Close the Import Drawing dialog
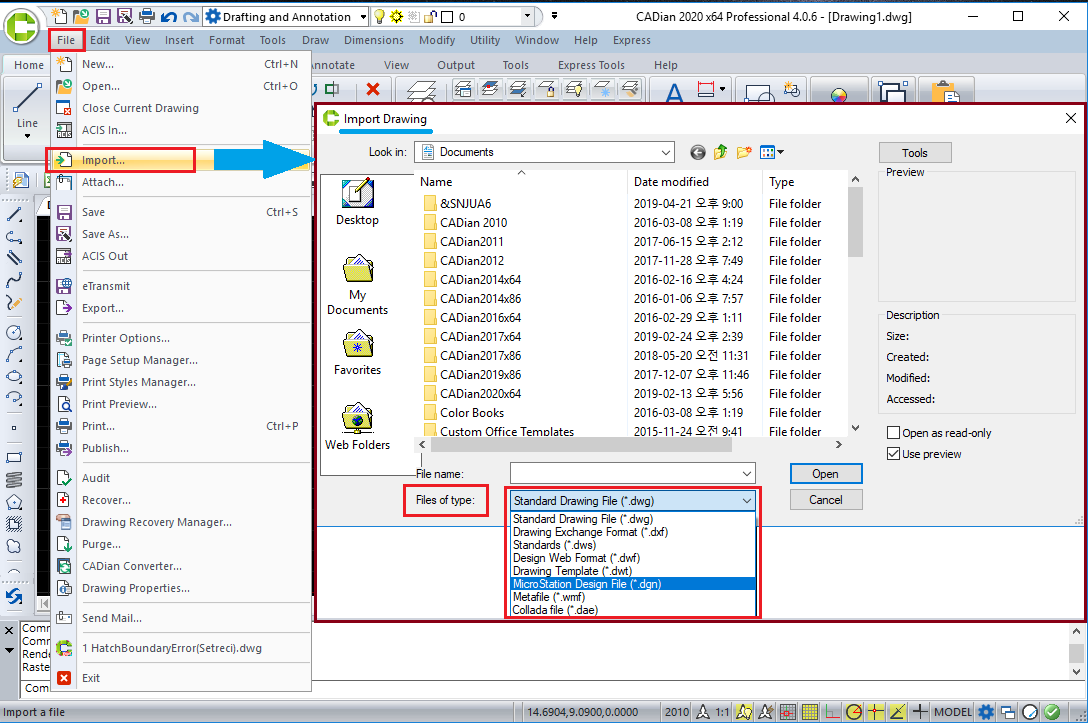The image size is (1088, 723). click(1071, 119)
